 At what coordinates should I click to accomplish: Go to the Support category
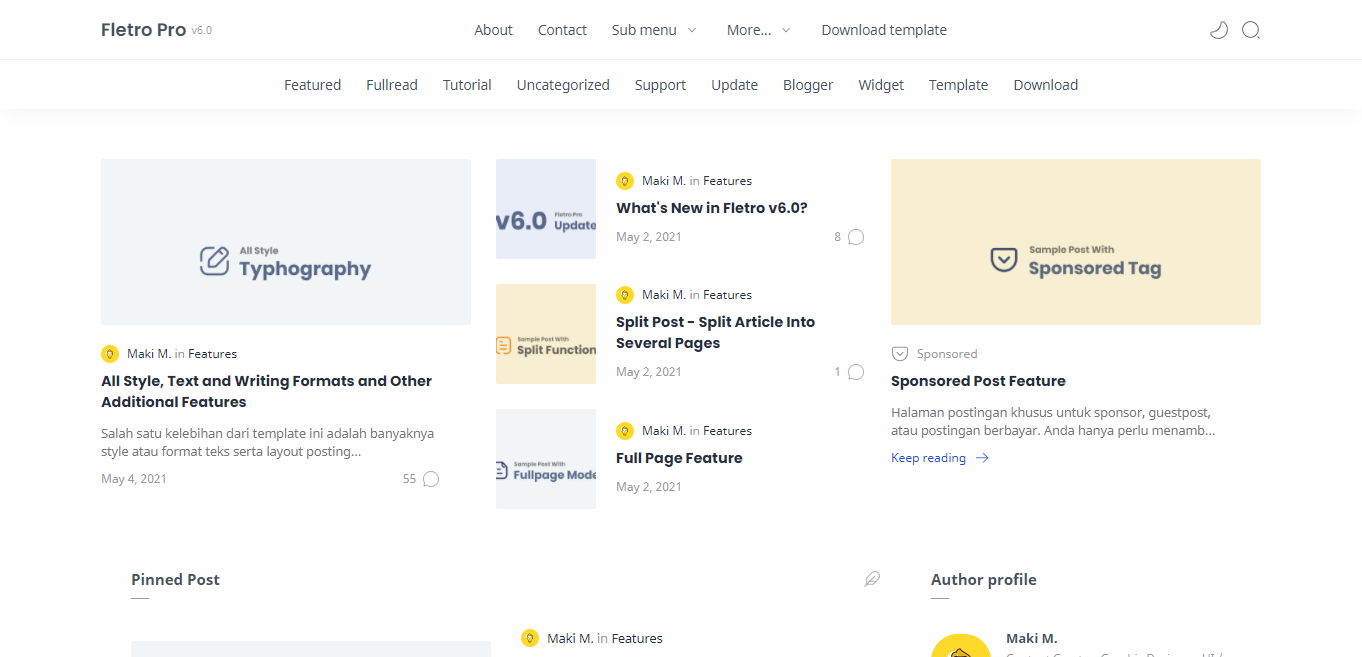click(x=660, y=85)
